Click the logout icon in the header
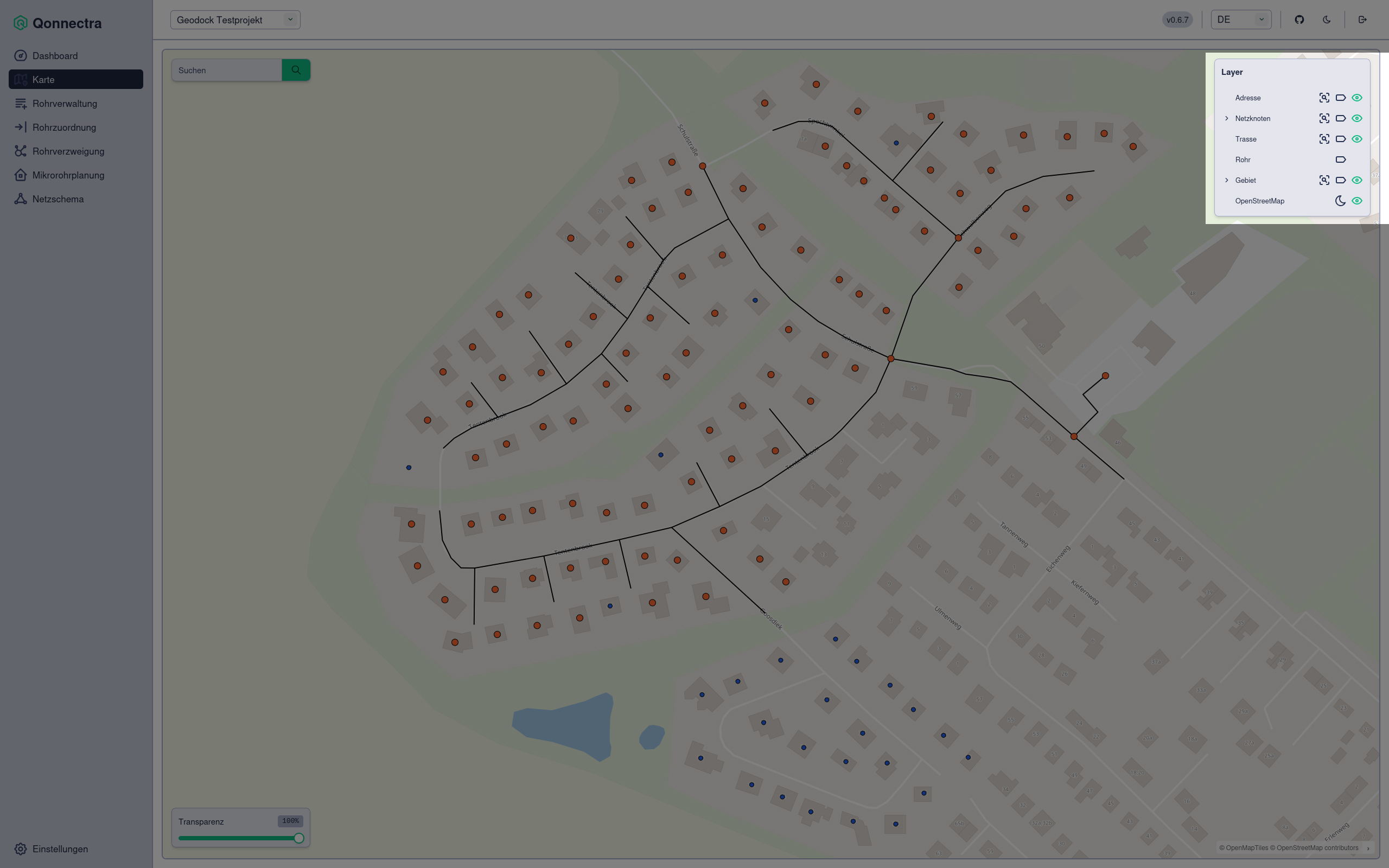This screenshot has height=868, width=1389. 1362,20
